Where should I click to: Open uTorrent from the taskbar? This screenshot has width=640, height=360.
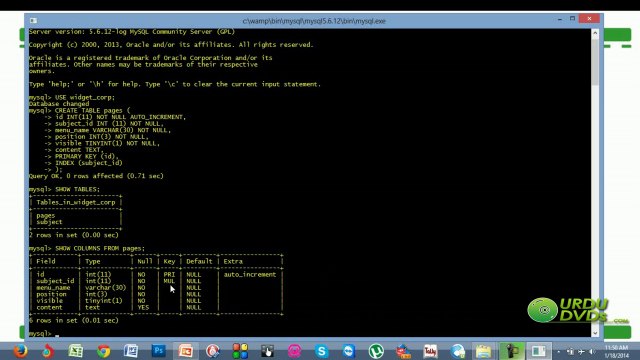click(376, 351)
